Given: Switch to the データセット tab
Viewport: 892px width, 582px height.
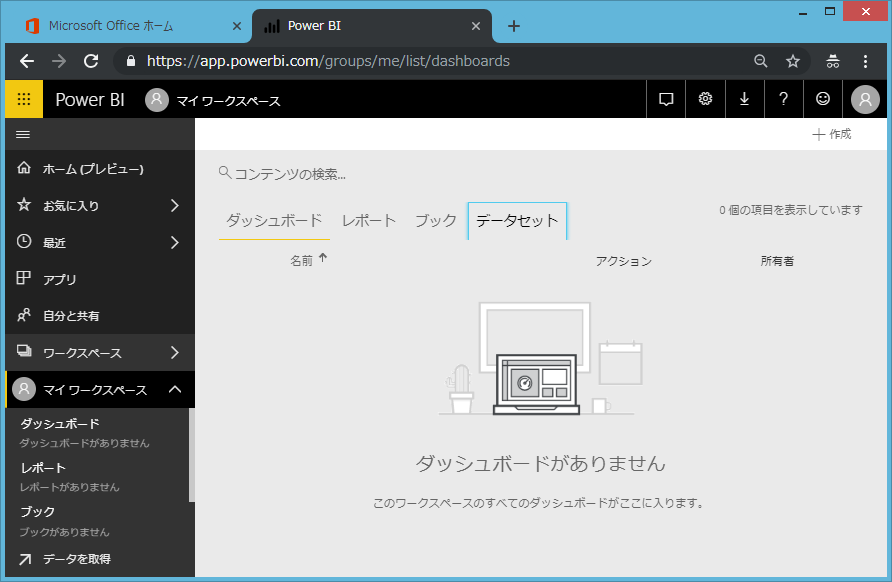Looking at the screenshot, I should pyautogui.click(x=517, y=221).
